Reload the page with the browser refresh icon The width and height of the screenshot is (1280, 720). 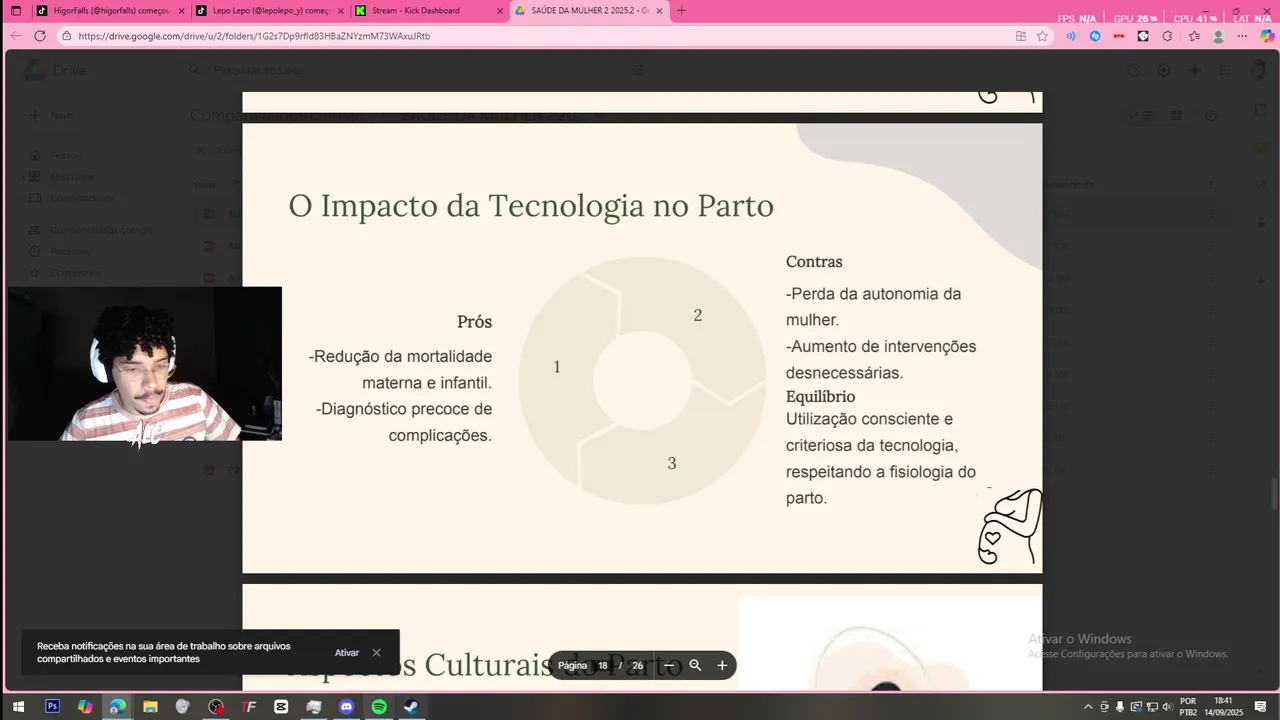point(40,36)
